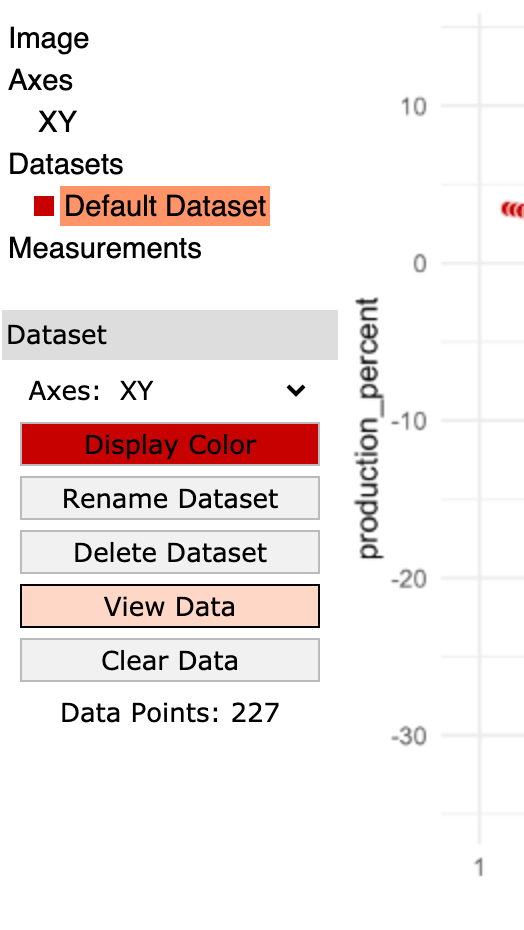Click the 0 tick label on y-axis

pos(420,263)
